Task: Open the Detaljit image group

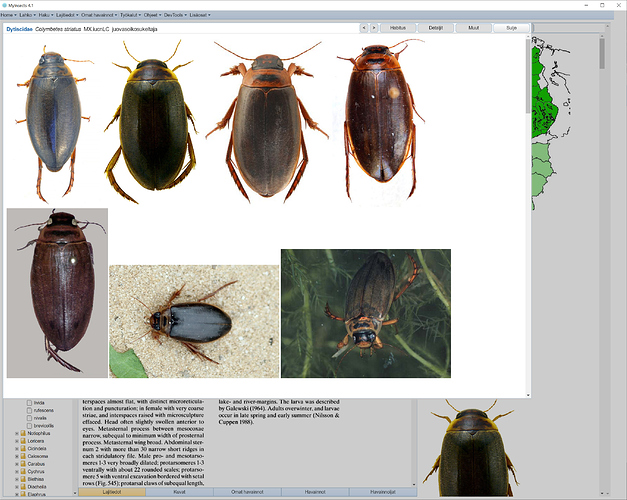Action: [x=435, y=28]
